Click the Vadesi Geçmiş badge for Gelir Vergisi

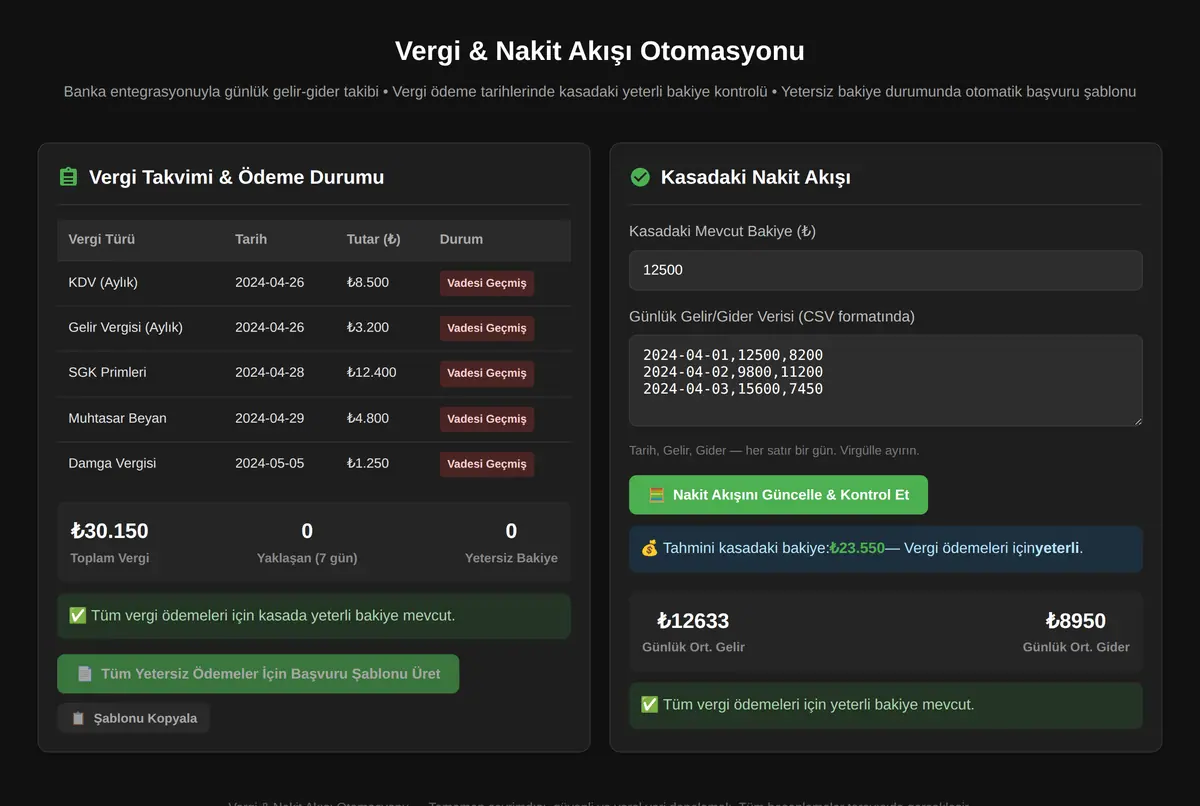(x=487, y=328)
